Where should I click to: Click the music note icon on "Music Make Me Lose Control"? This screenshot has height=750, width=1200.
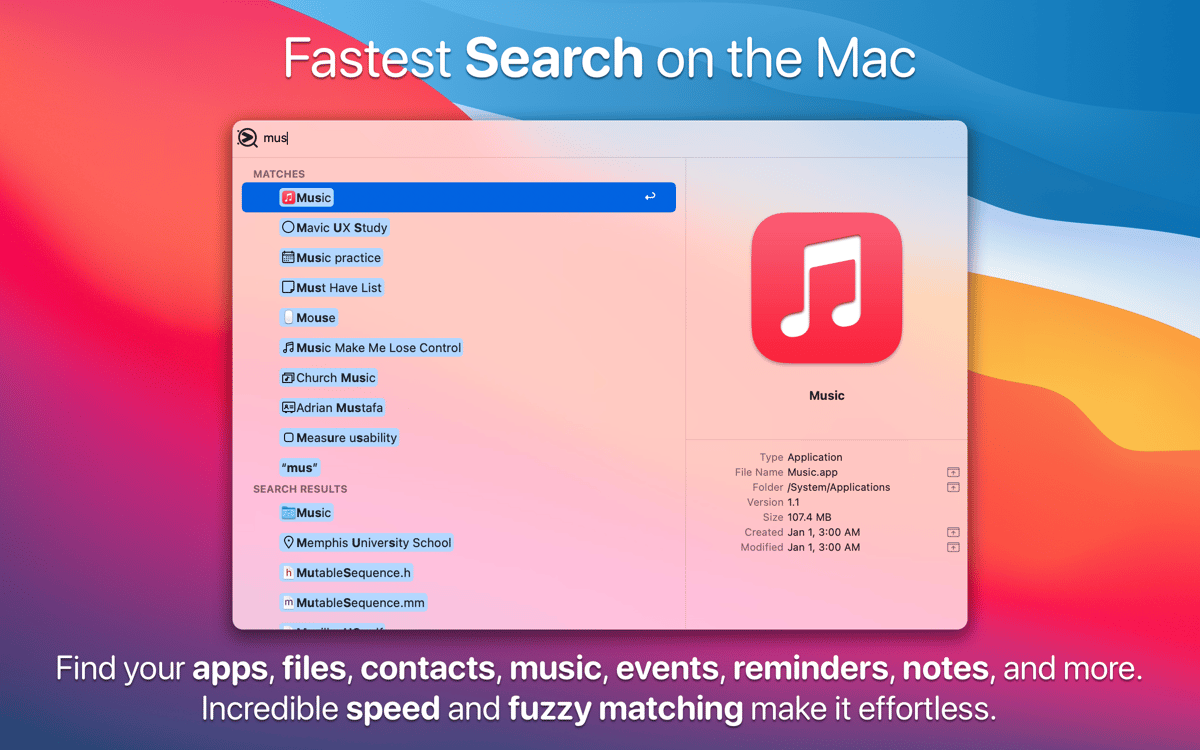tap(289, 347)
